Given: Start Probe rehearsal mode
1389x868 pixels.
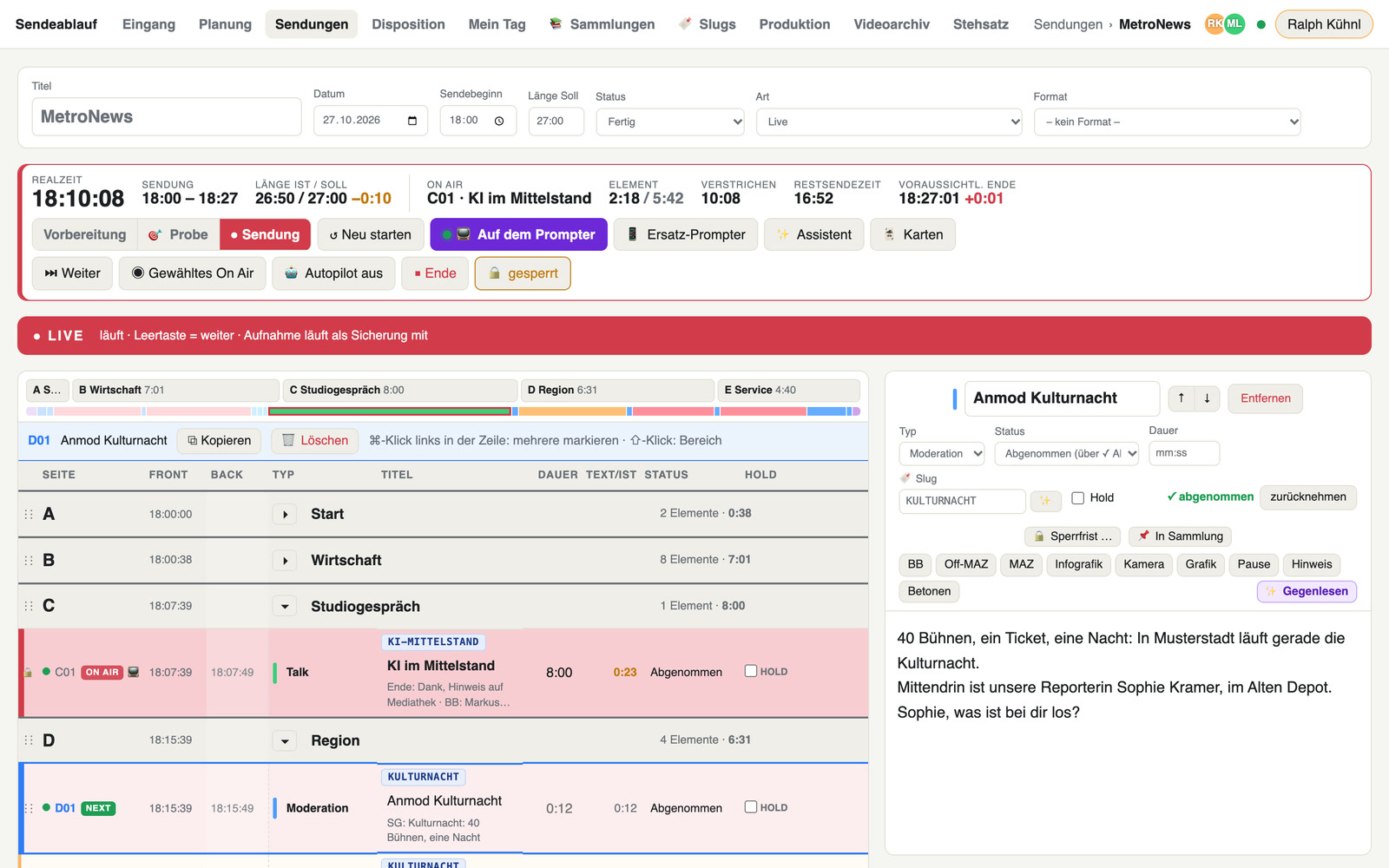Looking at the screenshot, I should pyautogui.click(x=178, y=234).
